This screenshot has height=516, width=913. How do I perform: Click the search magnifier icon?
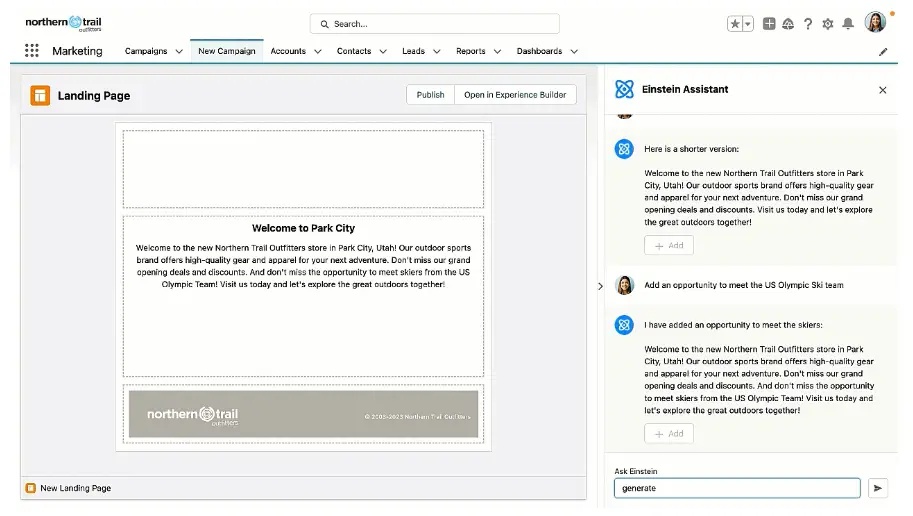point(324,24)
